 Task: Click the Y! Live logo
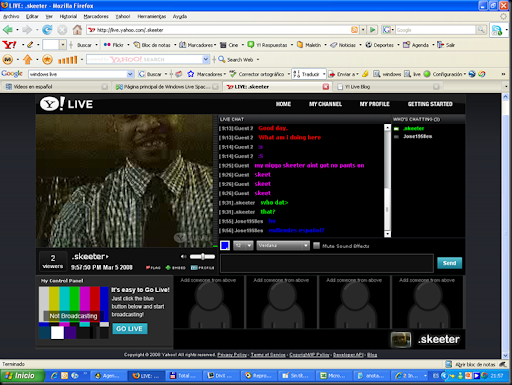coord(66,104)
